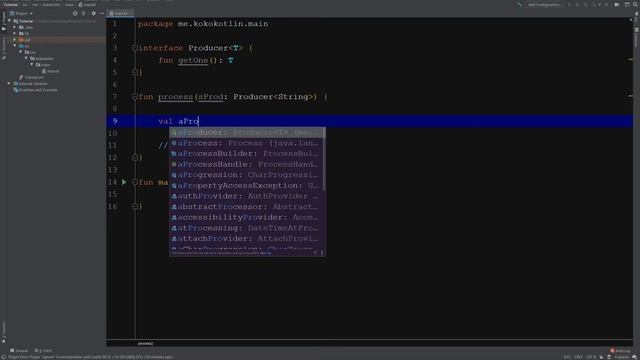
Task: Click the Stop icon in top toolbar
Action: (x=607, y=4)
